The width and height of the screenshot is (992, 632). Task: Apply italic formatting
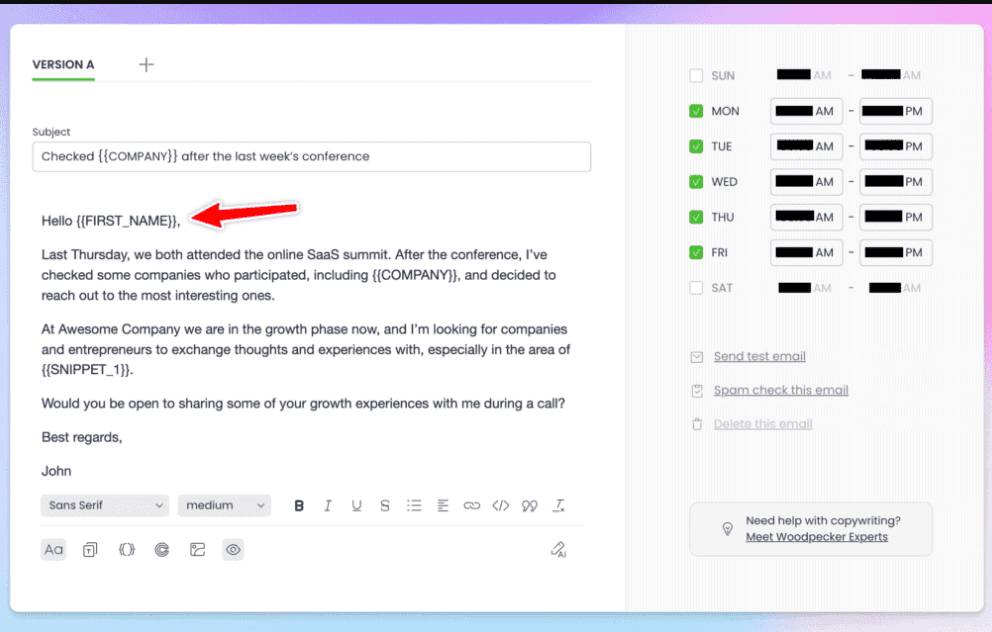click(327, 505)
